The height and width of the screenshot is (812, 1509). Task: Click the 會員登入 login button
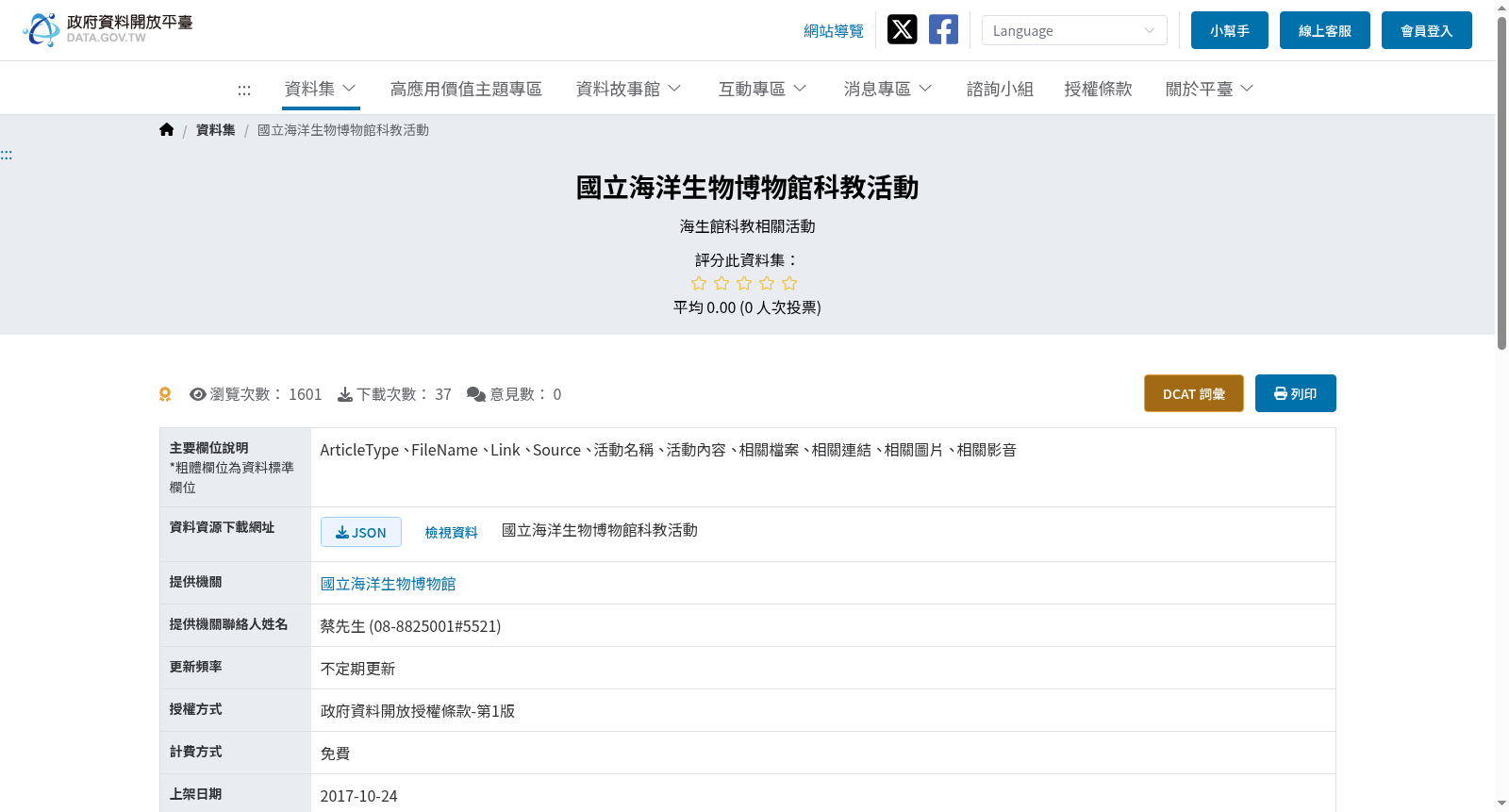point(1427,30)
